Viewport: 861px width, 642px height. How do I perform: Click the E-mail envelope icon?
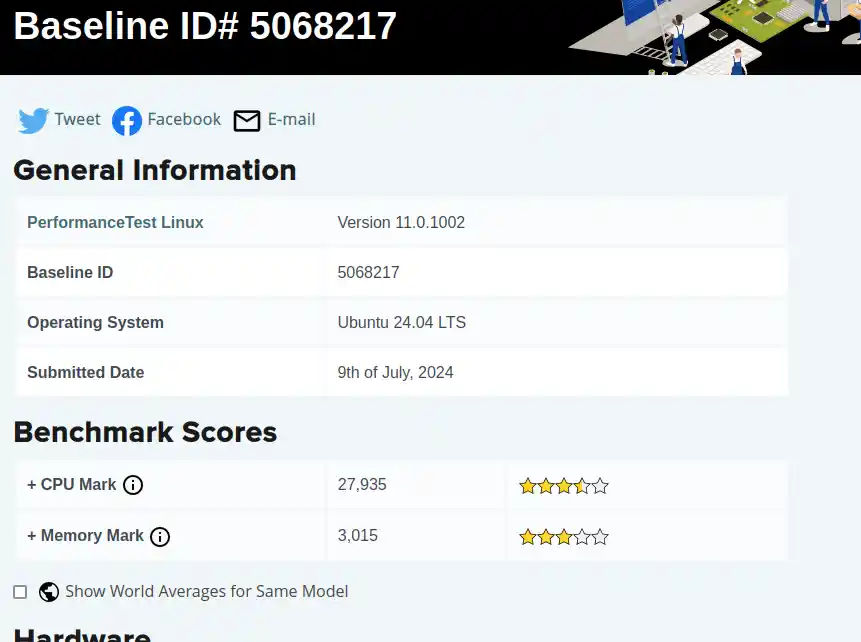point(247,121)
